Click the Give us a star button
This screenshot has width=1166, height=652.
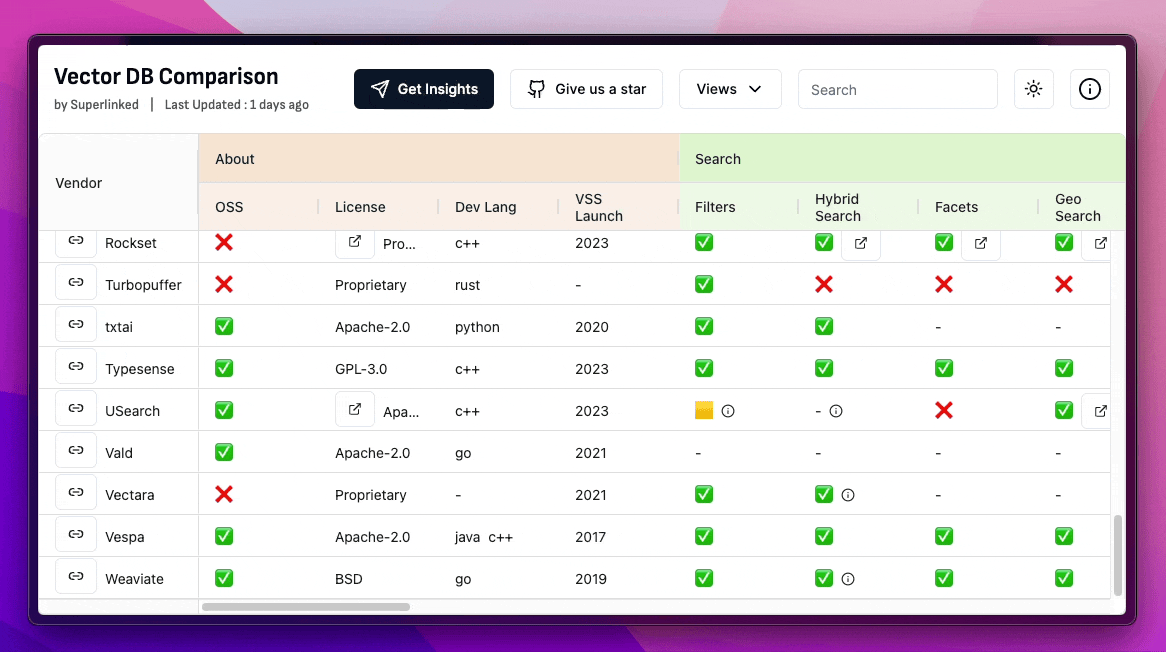[x=587, y=89]
